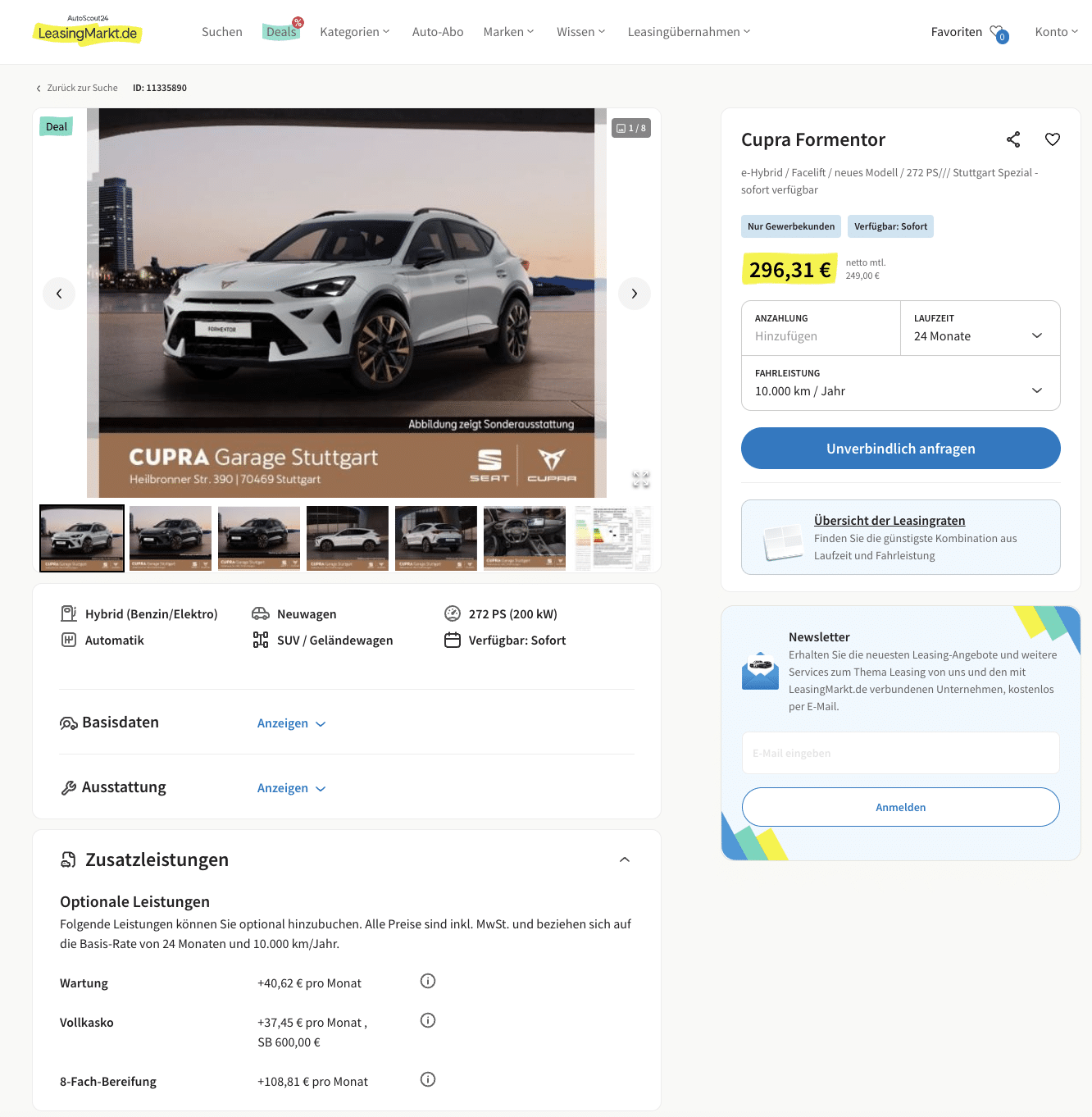Image resolution: width=1092 pixels, height=1117 pixels.
Task: Select first thumbnail of white Cupra
Action: tap(82, 538)
